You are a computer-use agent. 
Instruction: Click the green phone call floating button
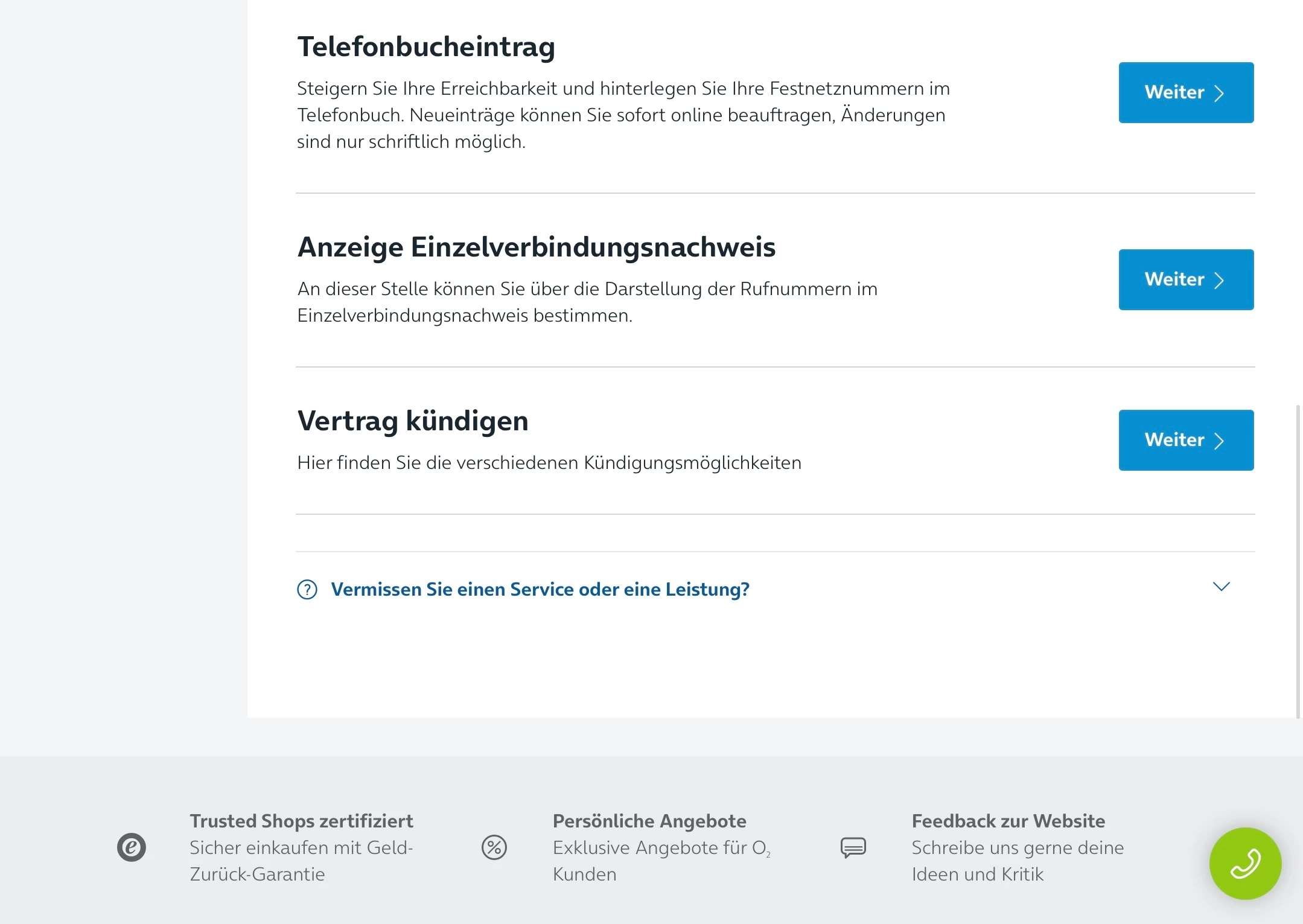(x=1245, y=862)
